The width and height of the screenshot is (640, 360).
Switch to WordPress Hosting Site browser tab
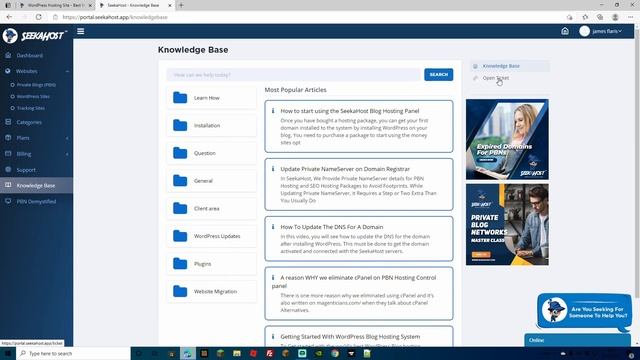tap(56, 5)
